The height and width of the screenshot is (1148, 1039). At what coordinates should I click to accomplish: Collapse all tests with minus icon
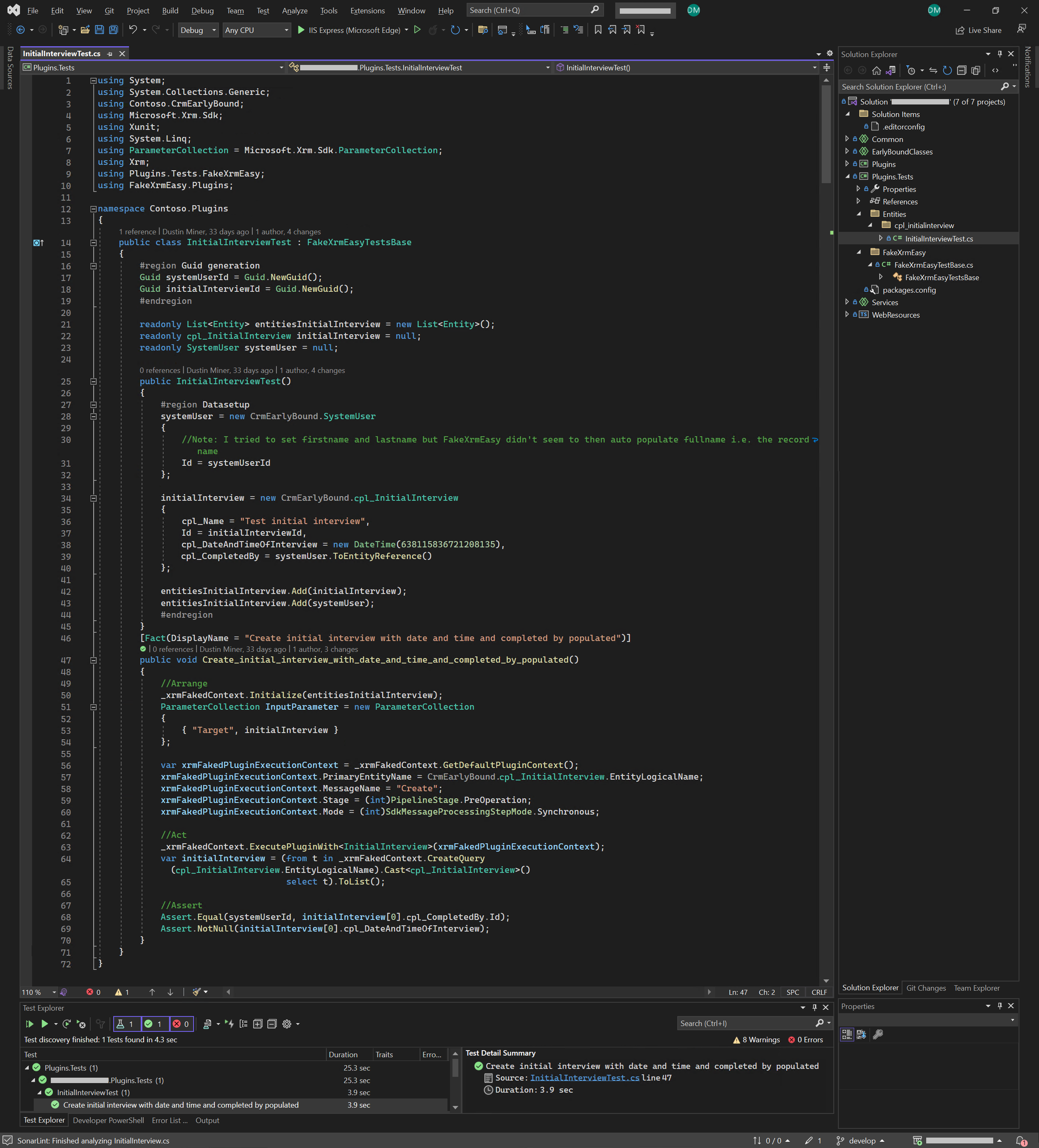[272, 1024]
